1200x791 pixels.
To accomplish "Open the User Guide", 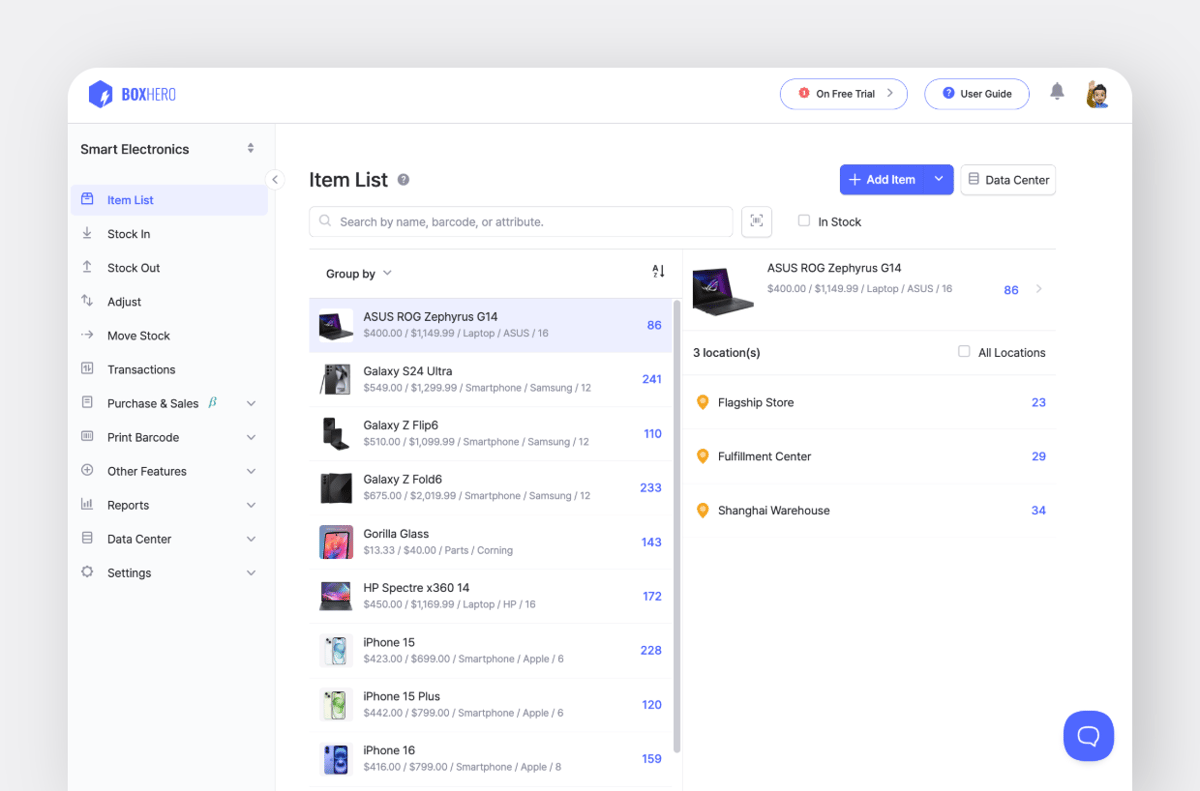I will click(976, 93).
